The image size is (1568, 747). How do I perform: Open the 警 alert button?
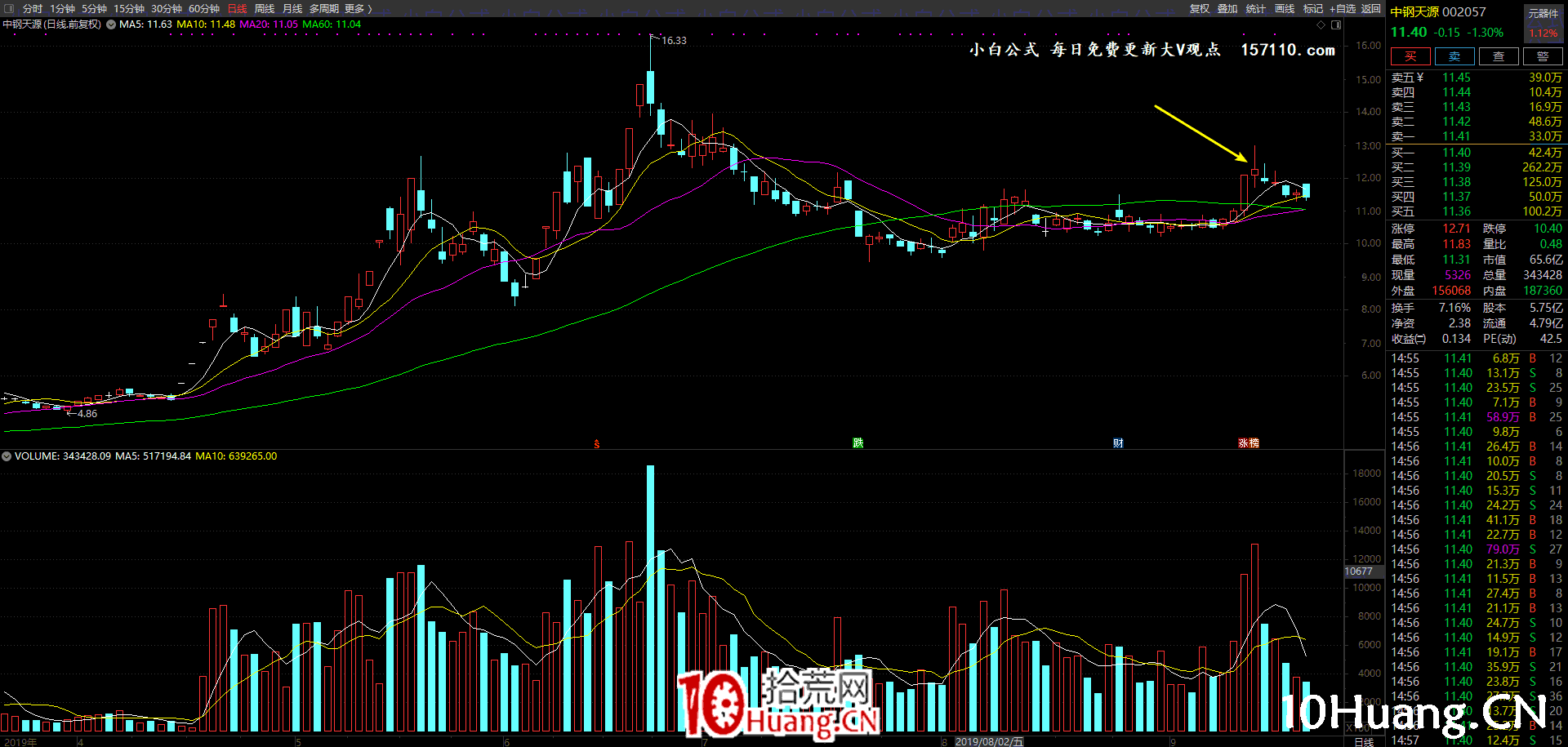[x=1542, y=56]
